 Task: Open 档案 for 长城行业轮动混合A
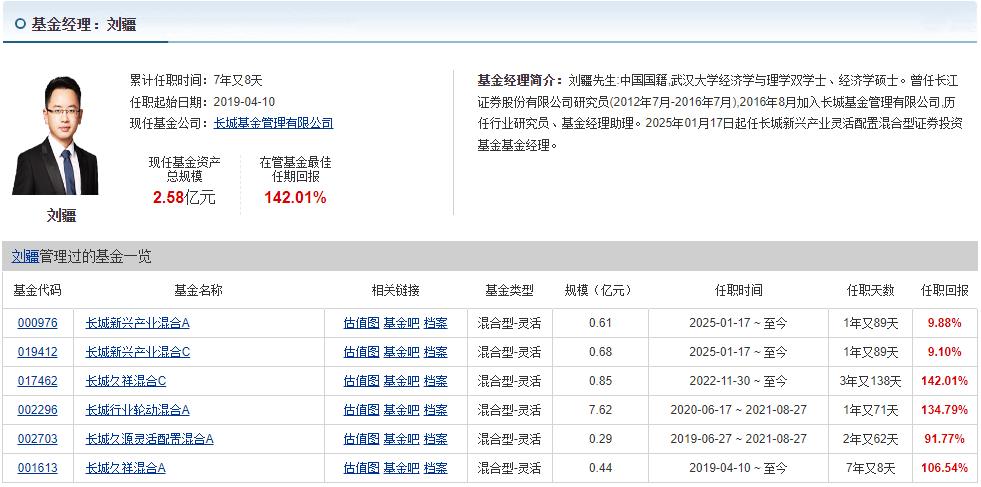coord(435,410)
